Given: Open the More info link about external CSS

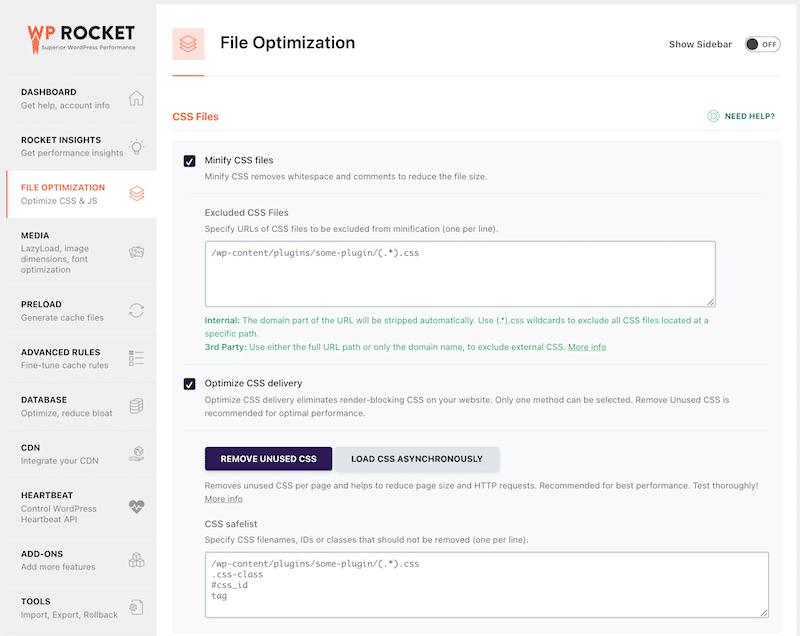Looking at the screenshot, I should pyautogui.click(x=588, y=347).
